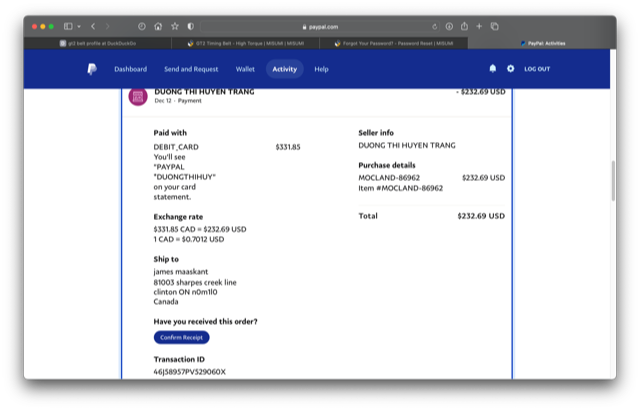This screenshot has width=640, height=410.
Task: Click the 81003 sharpes creek line address
Action: [195, 282]
